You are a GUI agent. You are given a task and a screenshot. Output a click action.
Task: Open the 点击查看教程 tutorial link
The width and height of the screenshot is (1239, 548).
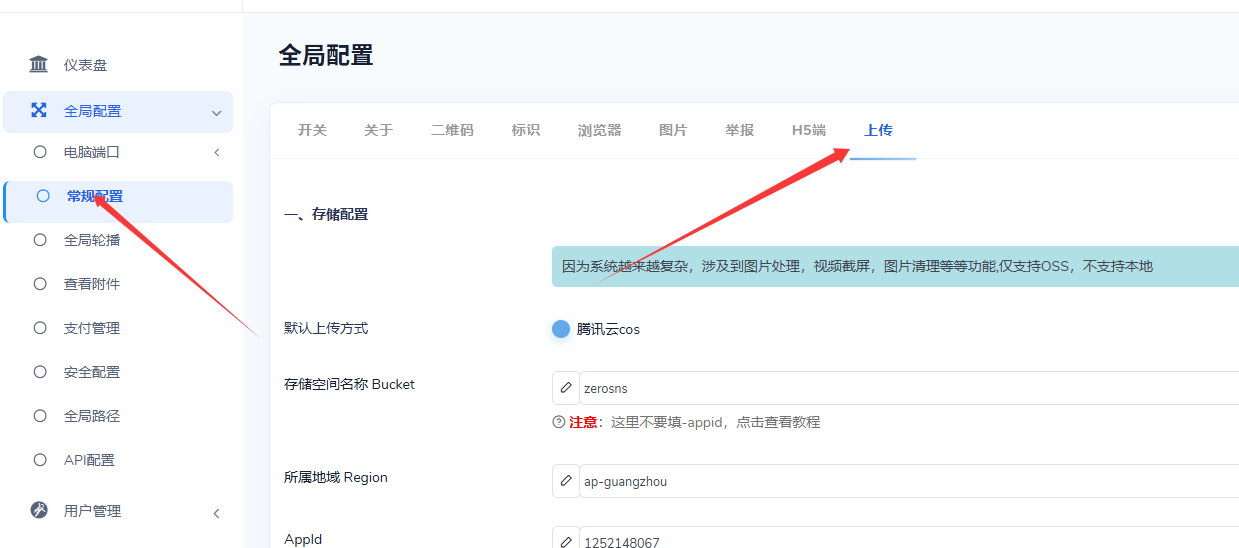[778, 422]
